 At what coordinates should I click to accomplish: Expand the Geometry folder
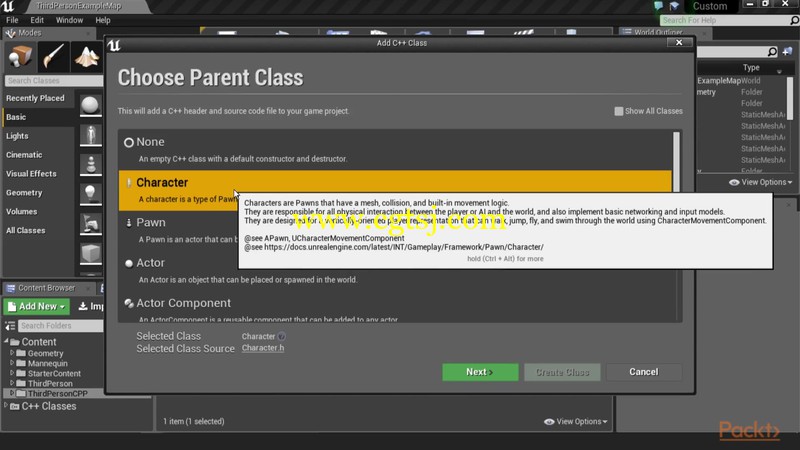[12, 353]
